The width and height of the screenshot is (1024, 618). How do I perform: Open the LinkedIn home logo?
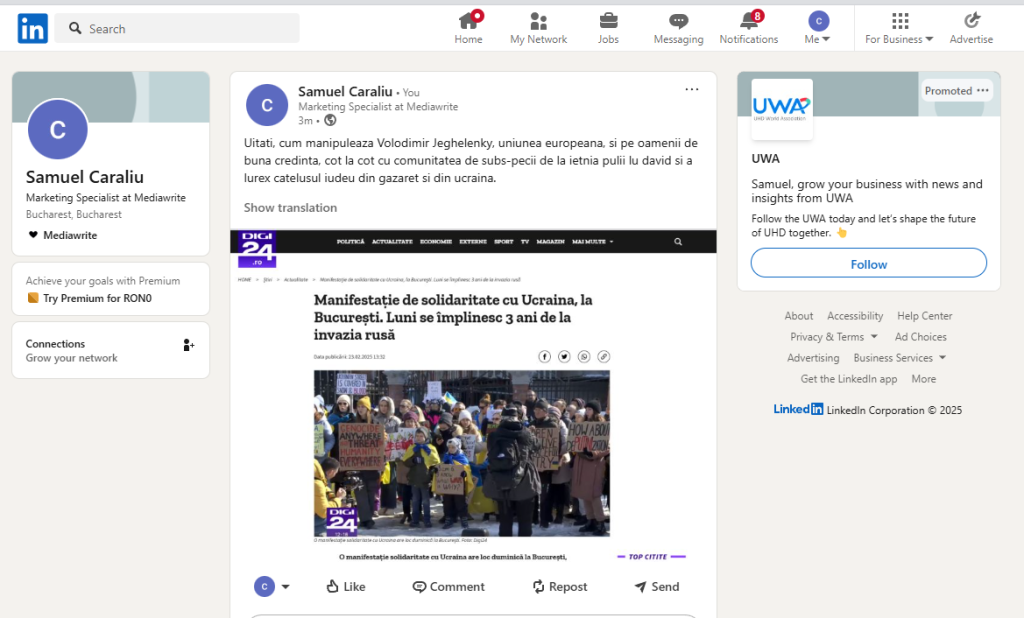click(x=33, y=29)
